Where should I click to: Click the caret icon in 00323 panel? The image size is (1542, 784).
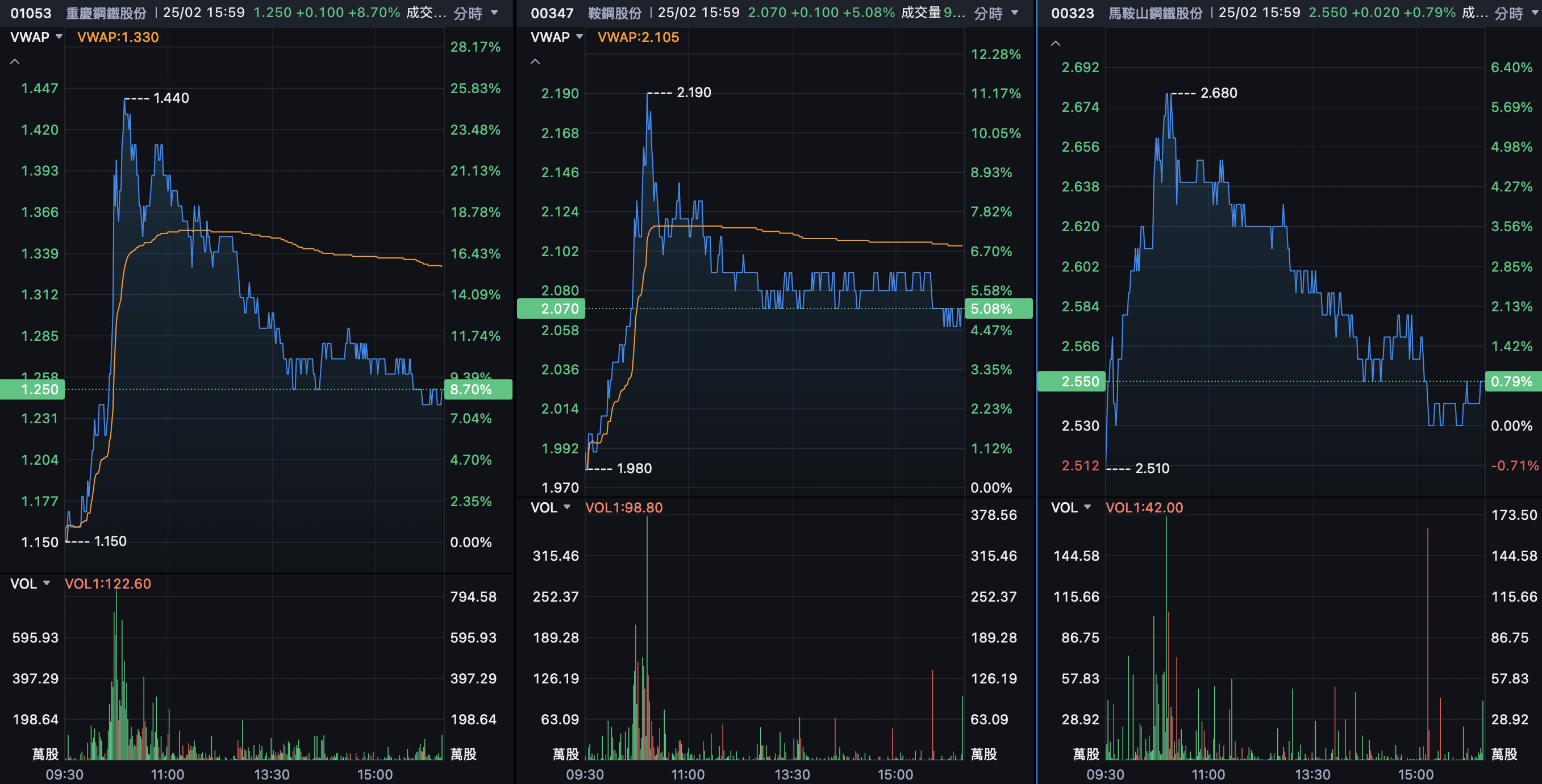coord(1055,43)
